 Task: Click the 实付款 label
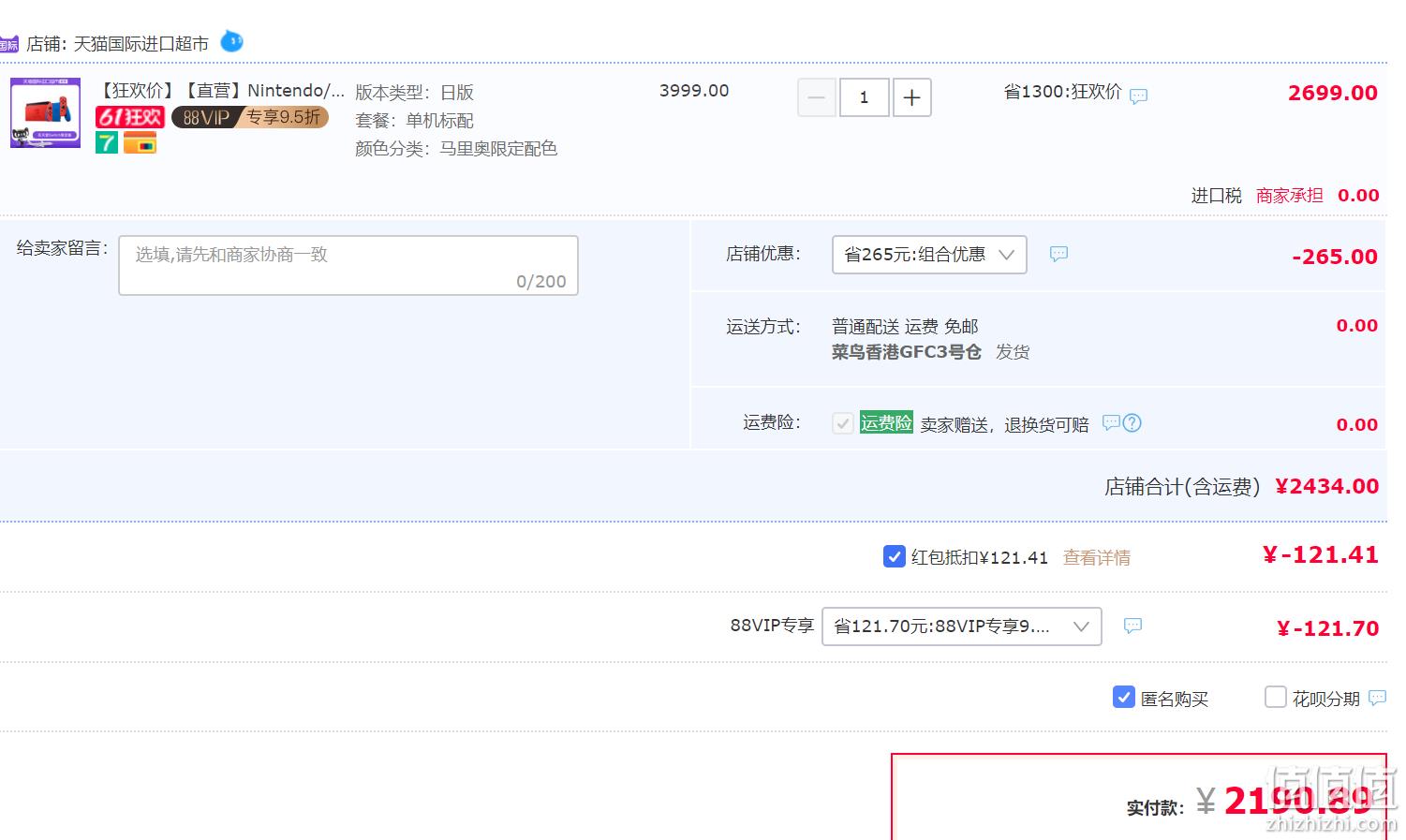(1155, 807)
